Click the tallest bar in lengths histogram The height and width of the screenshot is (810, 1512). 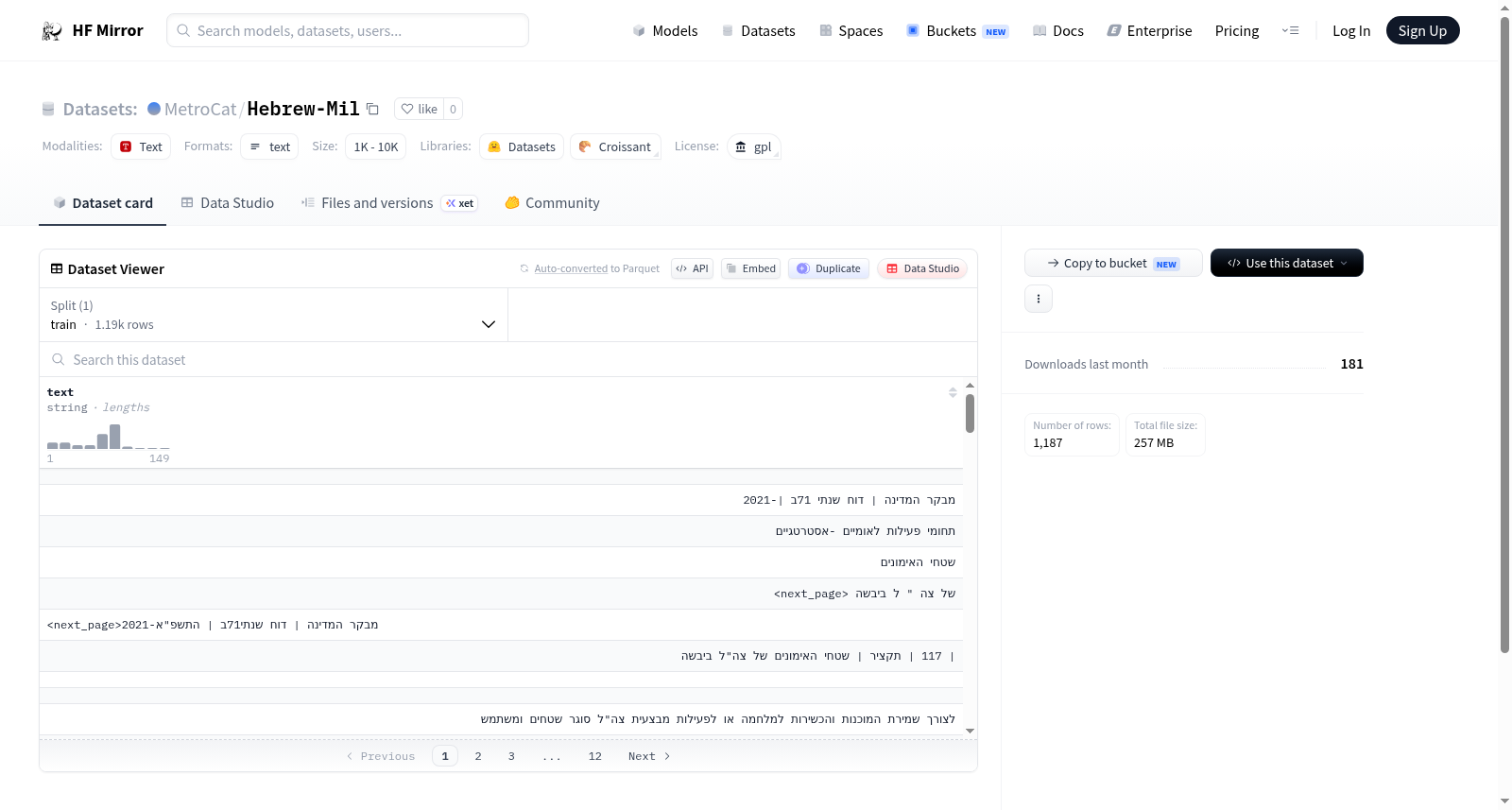pos(115,437)
